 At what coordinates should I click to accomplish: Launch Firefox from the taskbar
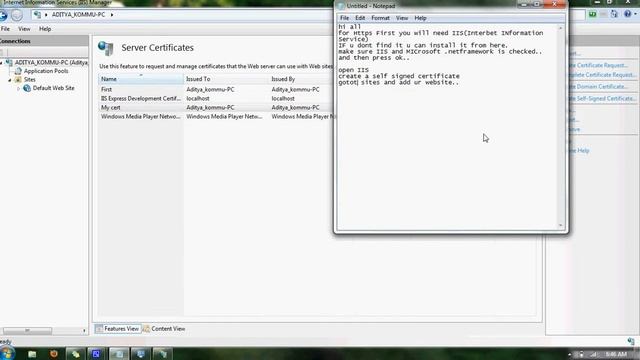[54, 354]
